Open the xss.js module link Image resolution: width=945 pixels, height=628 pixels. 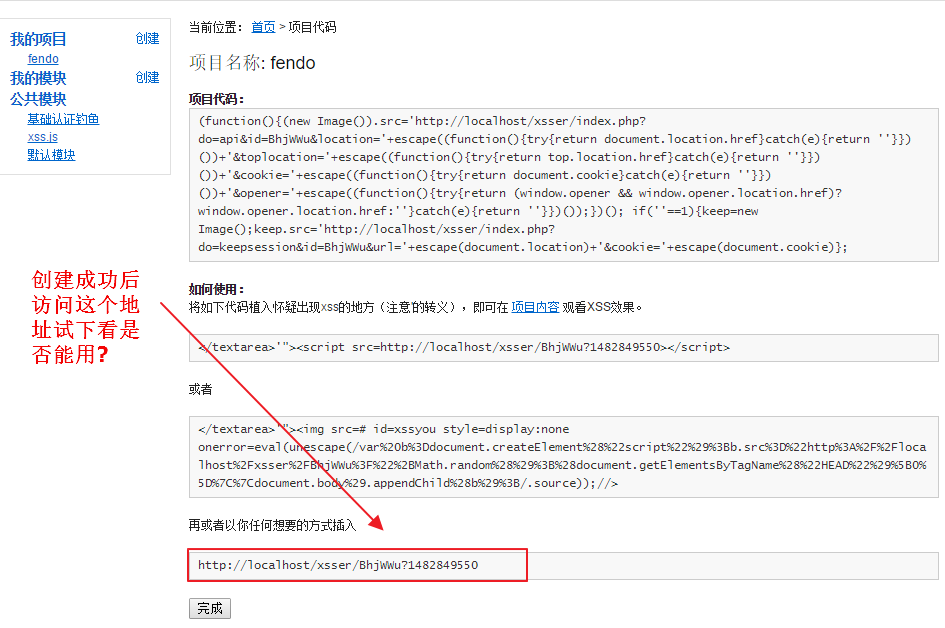click(42, 137)
